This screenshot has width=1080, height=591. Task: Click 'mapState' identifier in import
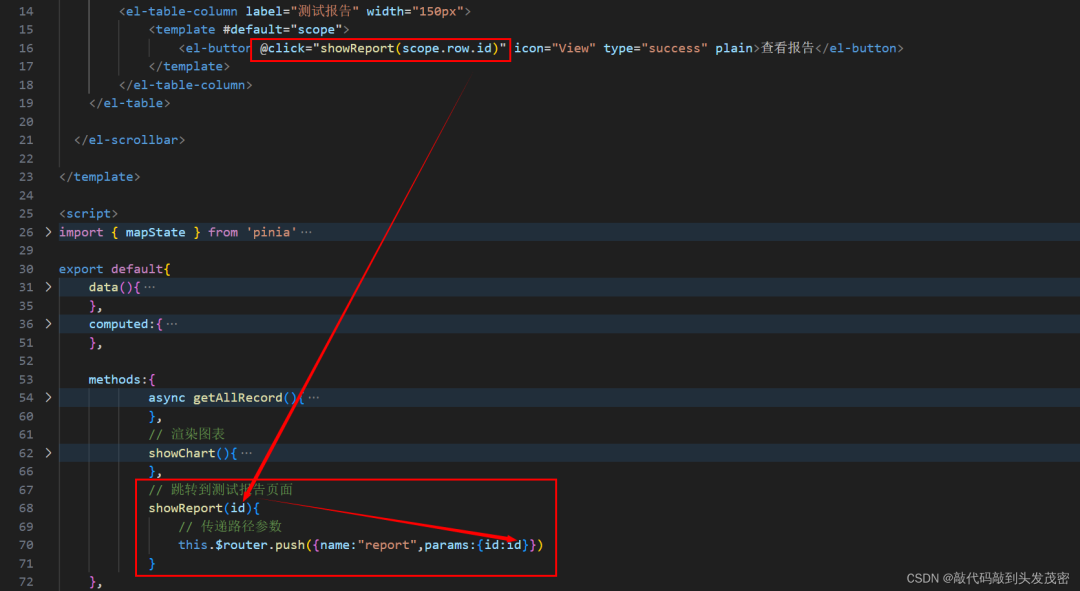[155, 232]
